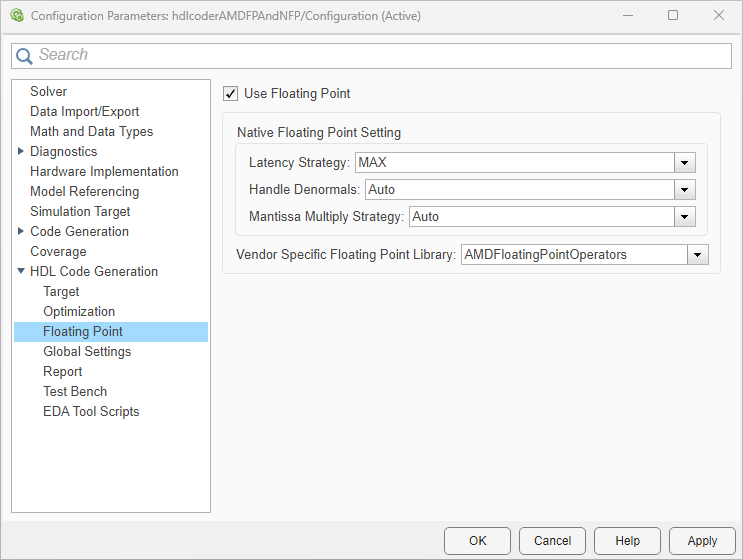Uncheck the Use Floating Point checkbox

coord(231,94)
